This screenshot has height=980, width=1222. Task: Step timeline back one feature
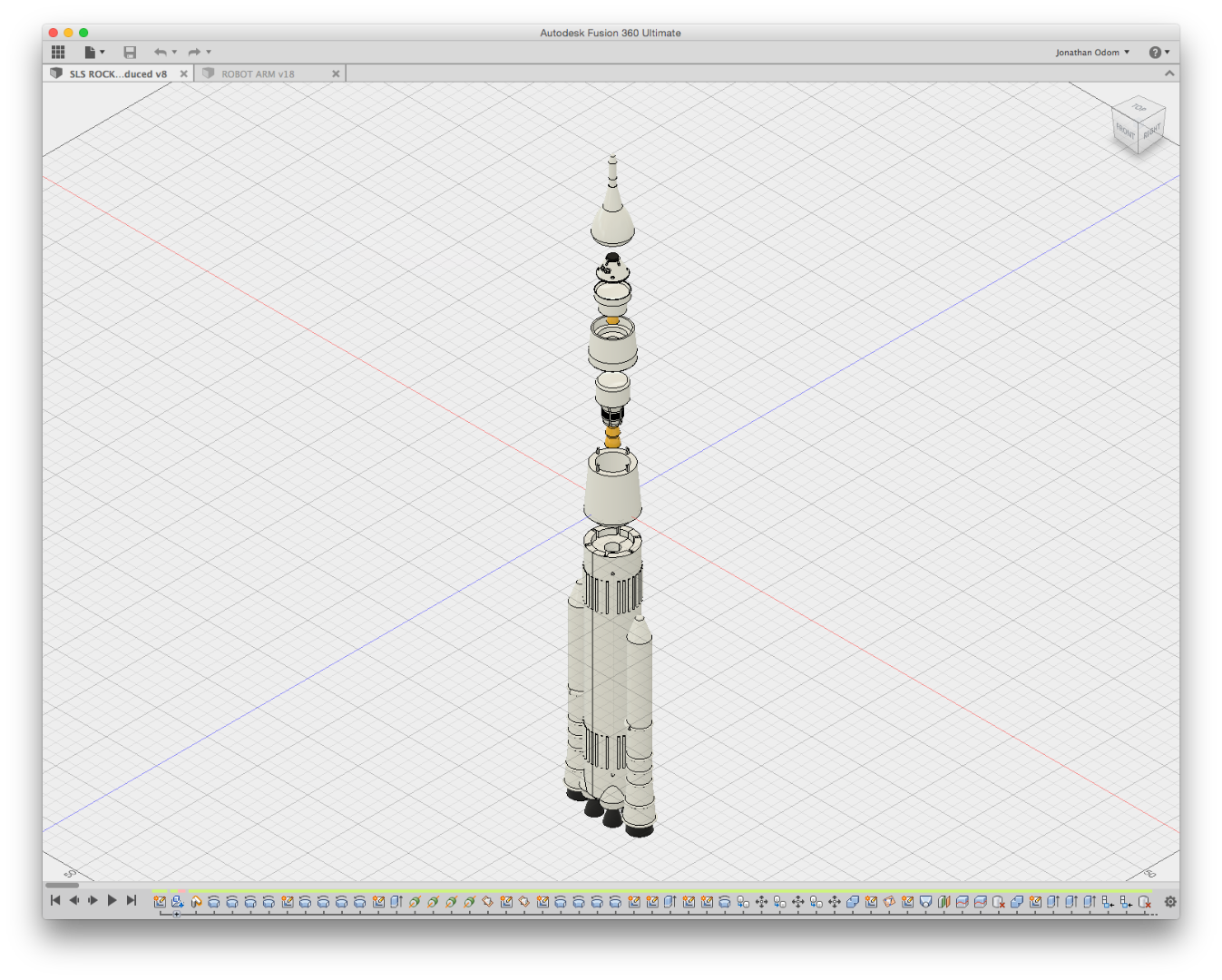click(74, 900)
